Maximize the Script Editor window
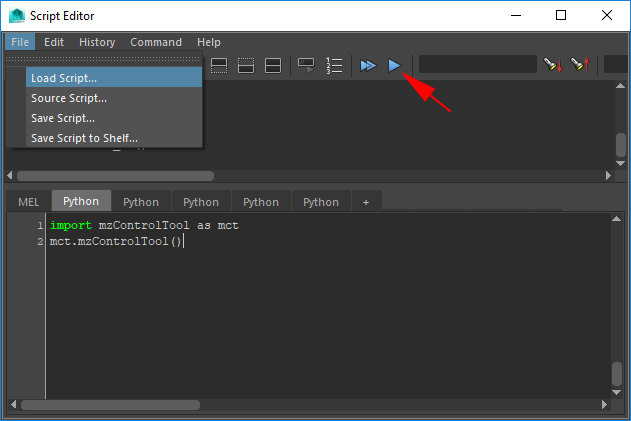The height and width of the screenshot is (421, 631). (561, 15)
